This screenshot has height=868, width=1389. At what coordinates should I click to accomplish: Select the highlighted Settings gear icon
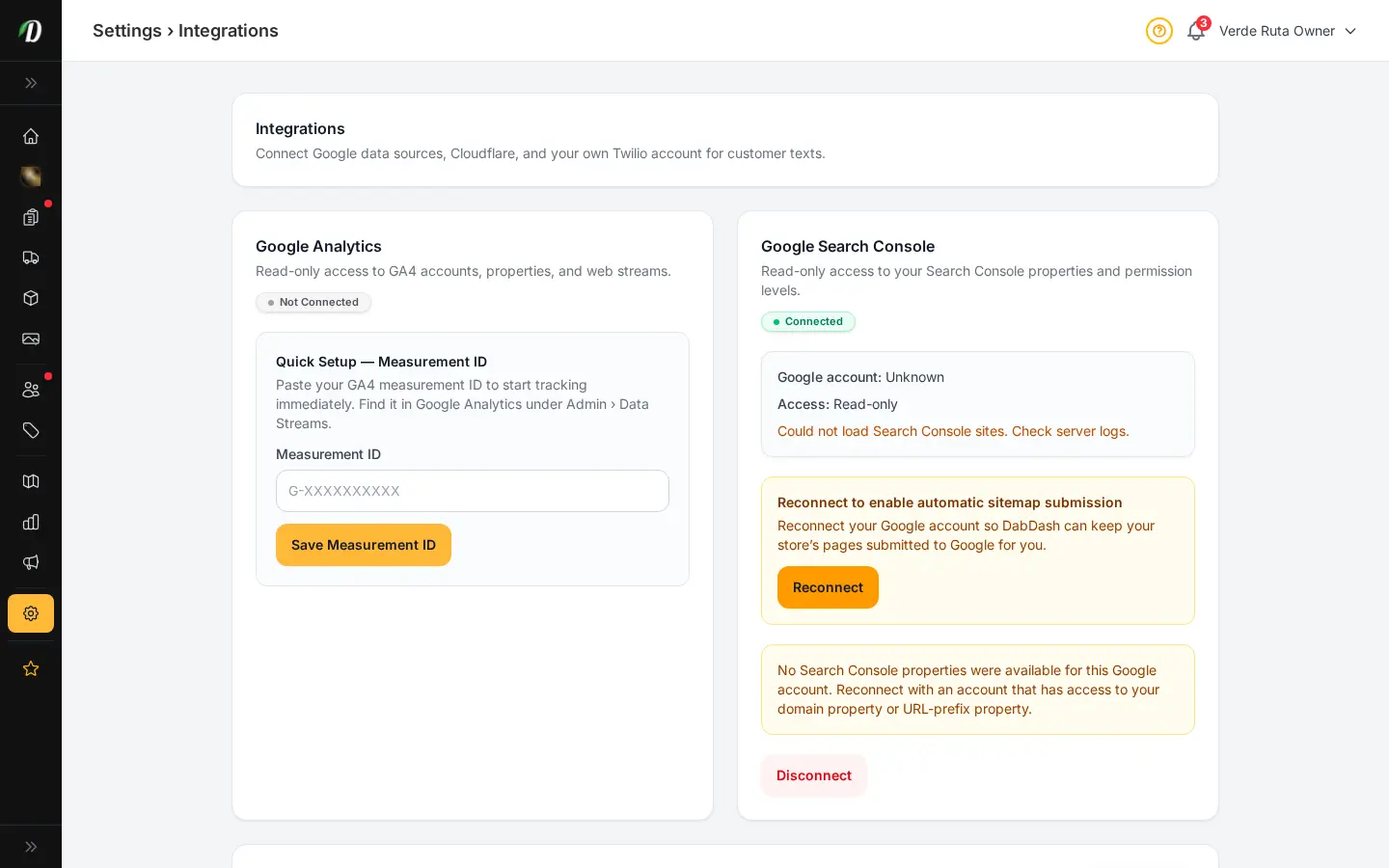tap(31, 613)
